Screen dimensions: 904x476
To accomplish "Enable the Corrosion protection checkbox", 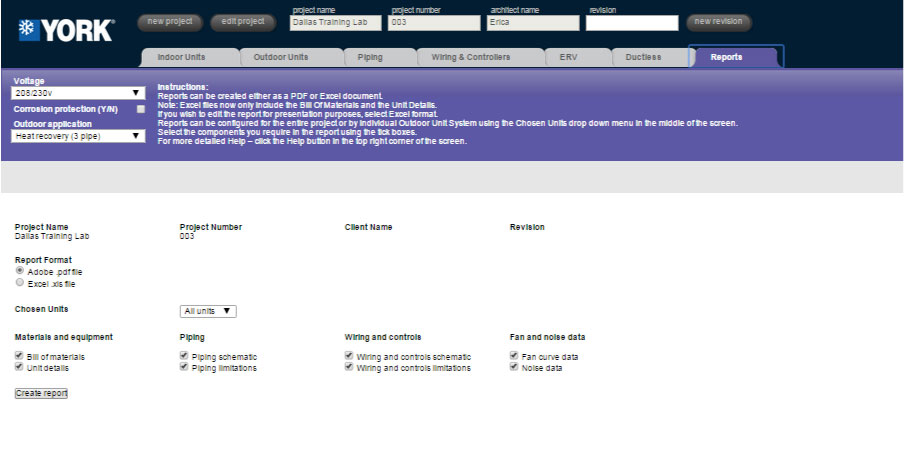I will click(140, 109).
